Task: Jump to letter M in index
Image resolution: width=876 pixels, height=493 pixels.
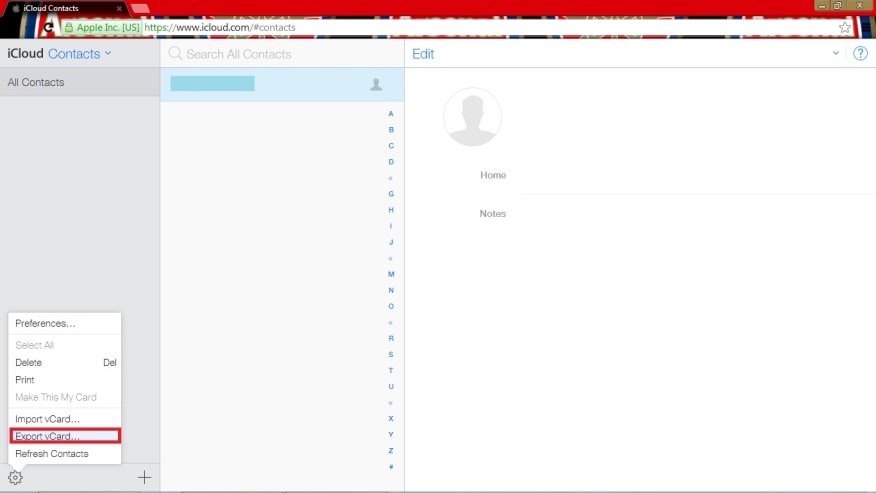Action: (391, 274)
